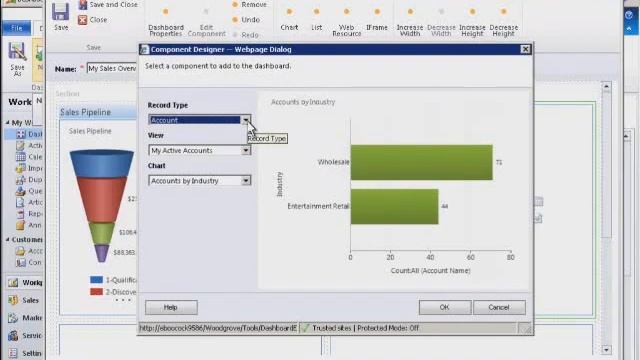Click the Save icon in the ribbon
The image size is (640, 360).
[60, 16]
